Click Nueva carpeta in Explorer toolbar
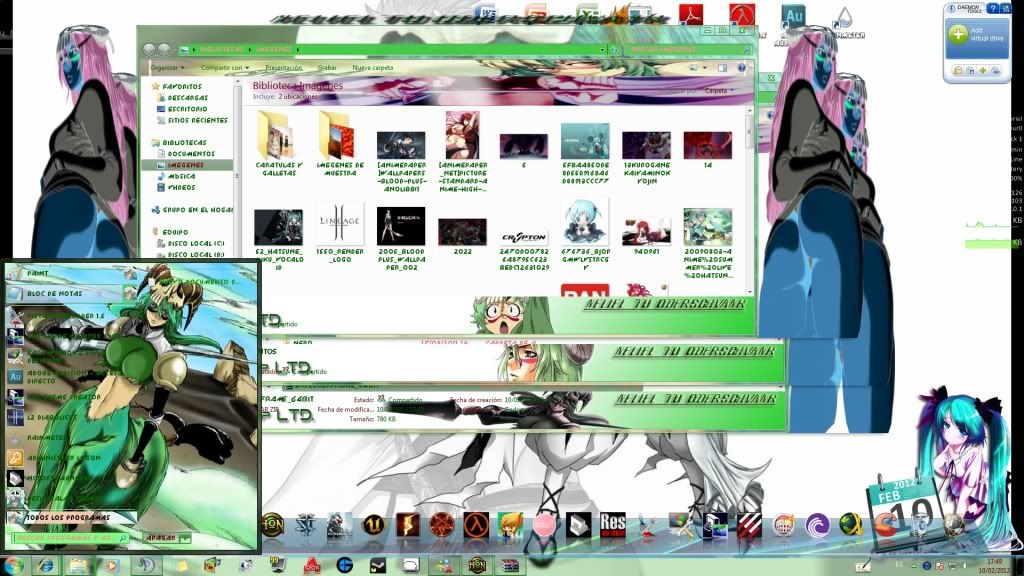The height and width of the screenshot is (576, 1024). pyautogui.click(x=373, y=67)
